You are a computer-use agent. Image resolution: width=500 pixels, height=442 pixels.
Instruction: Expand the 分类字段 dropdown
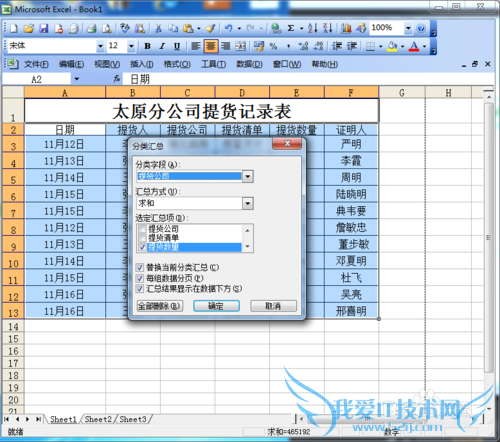248,176
